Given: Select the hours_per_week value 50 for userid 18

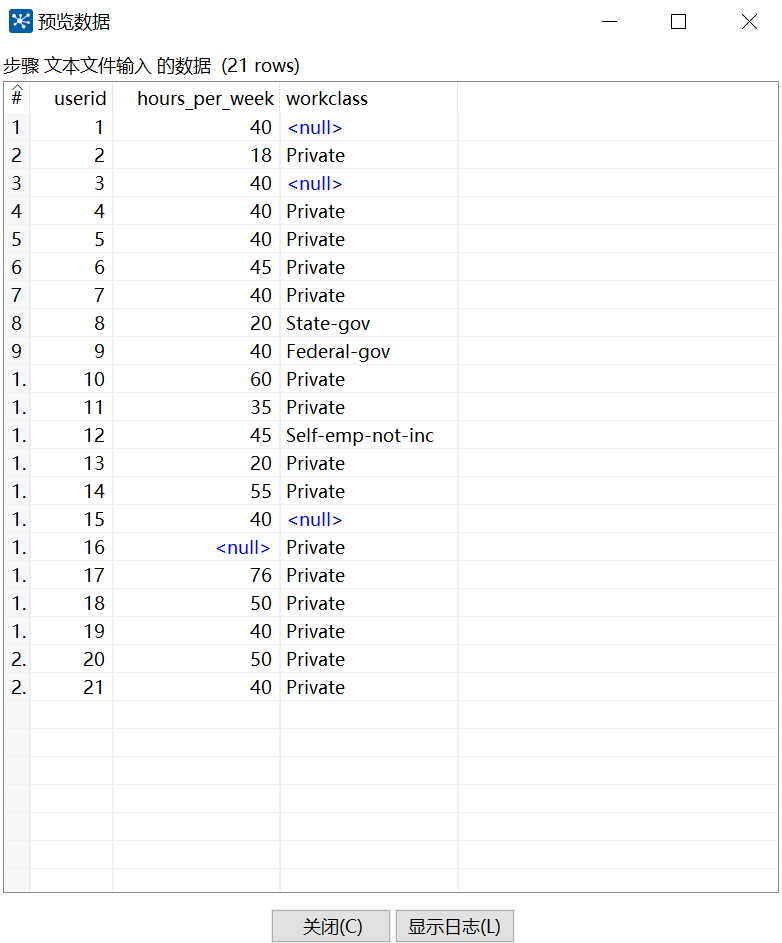Looking at the screenshot, I should coord(197,603).
